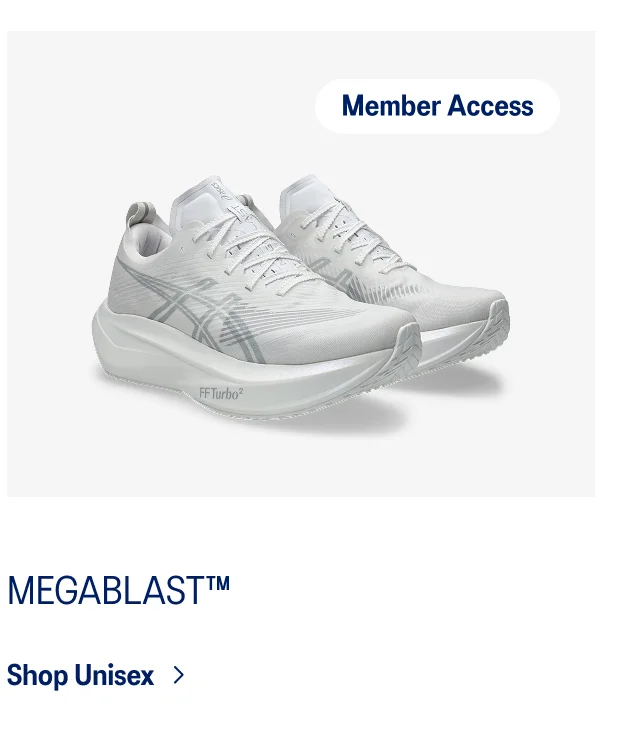
Task: Click the word Access in the badge
Action: click(x=490, y=106)
